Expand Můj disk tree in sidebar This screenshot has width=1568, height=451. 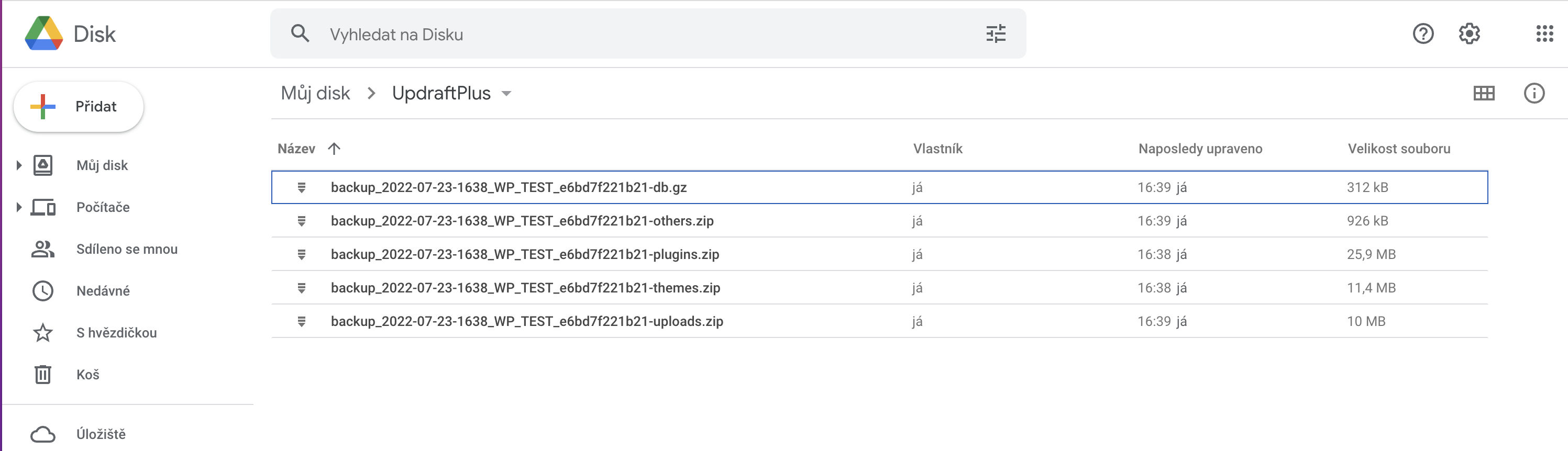(x=19, y=165)
